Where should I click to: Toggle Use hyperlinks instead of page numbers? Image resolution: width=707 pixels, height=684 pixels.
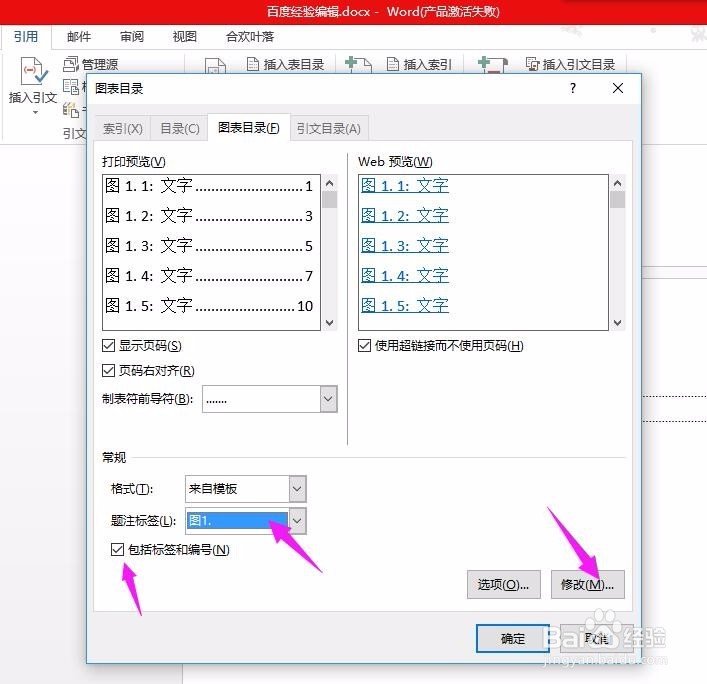click(364, 346)
